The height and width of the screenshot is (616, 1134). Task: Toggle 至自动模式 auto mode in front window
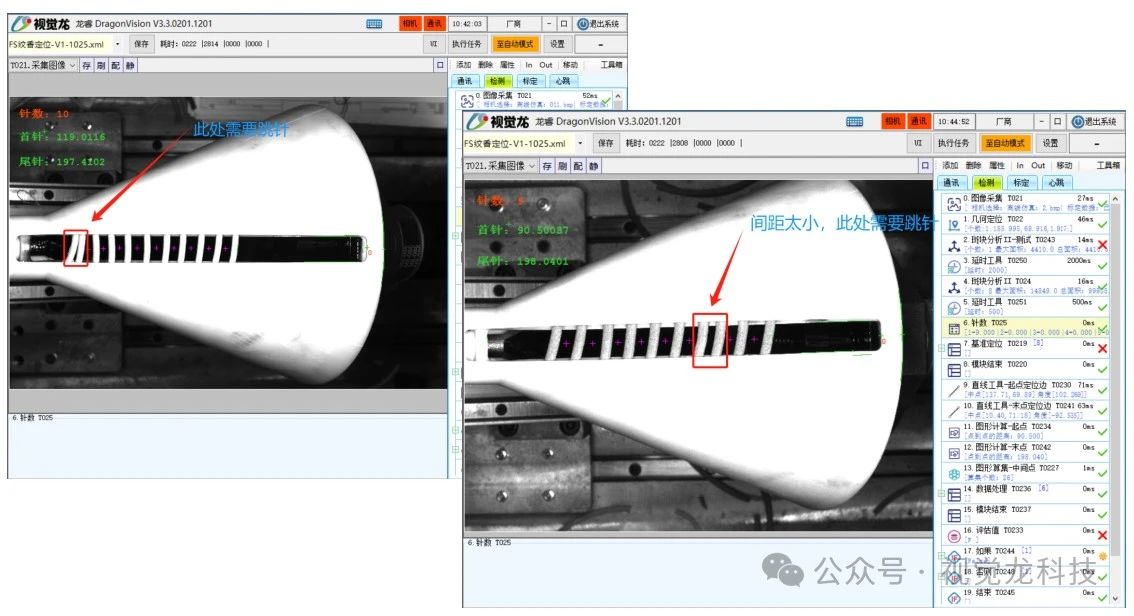tap(1005, 143)
